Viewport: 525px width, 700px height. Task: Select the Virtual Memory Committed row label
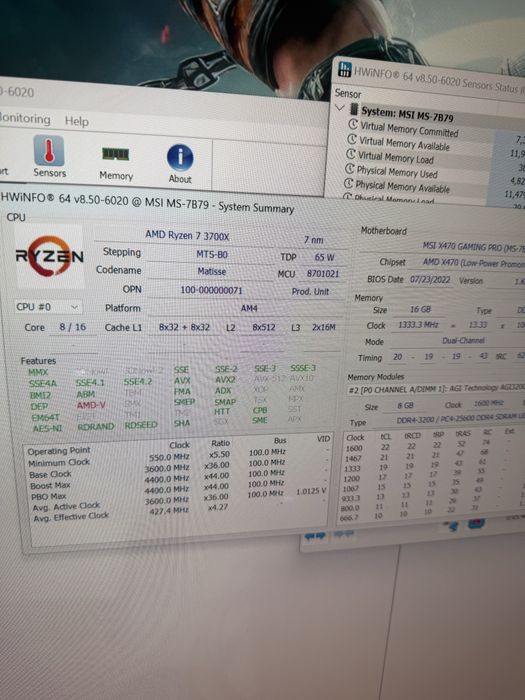(x=409, y=129)
